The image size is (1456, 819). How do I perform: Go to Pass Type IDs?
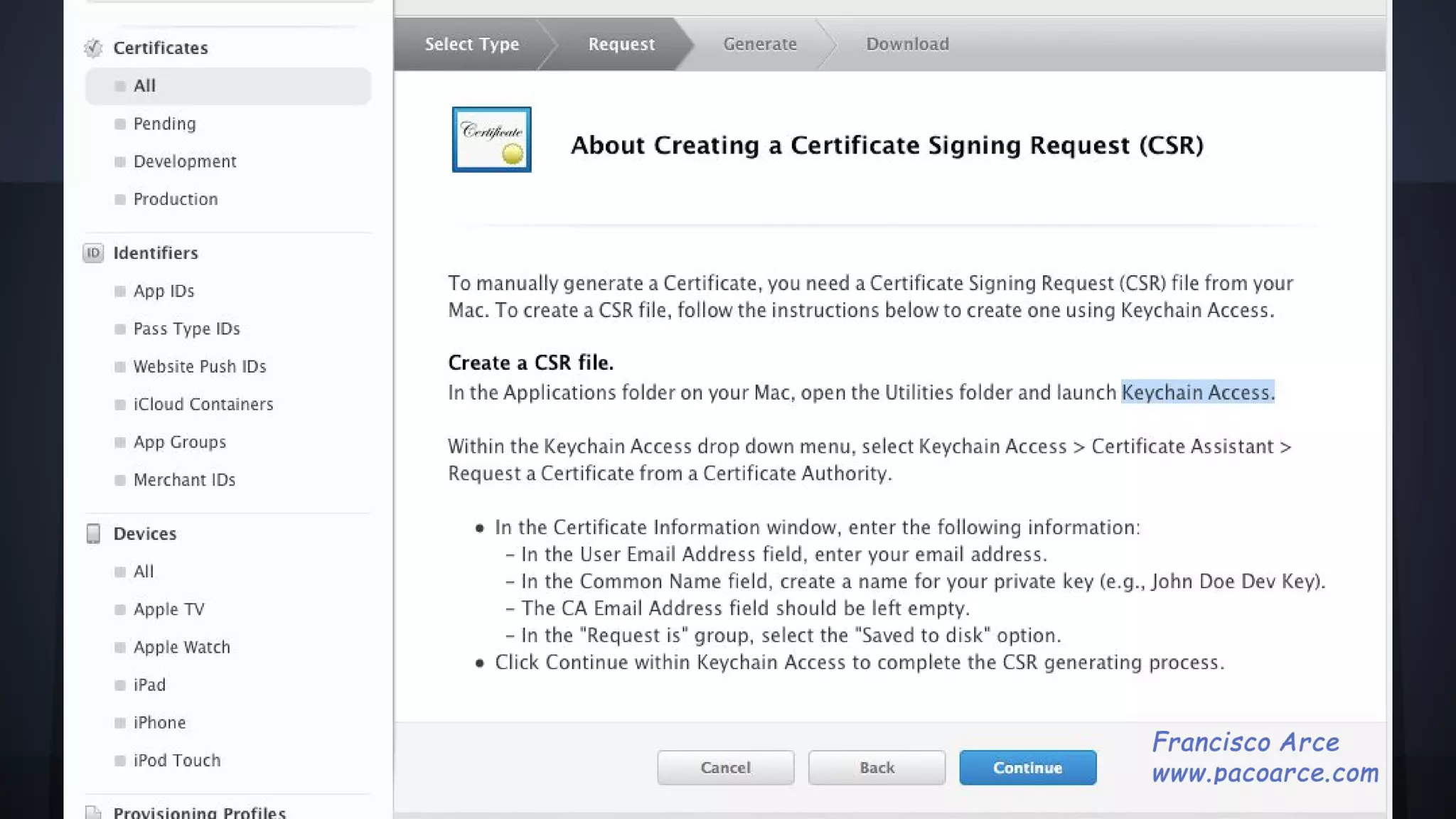click(x=186, y=328)
